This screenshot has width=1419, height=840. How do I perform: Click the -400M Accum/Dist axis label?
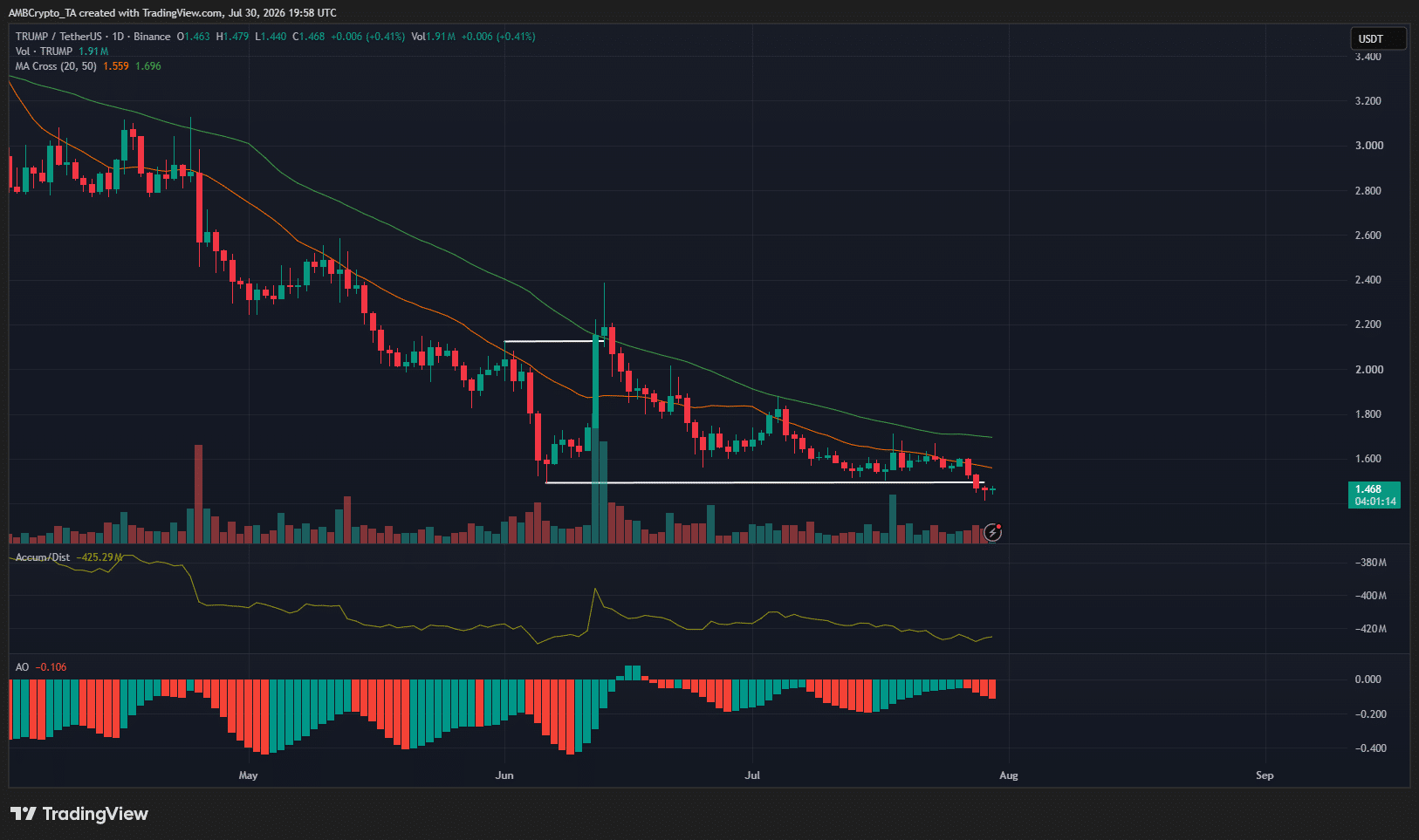click(1370, 596)
